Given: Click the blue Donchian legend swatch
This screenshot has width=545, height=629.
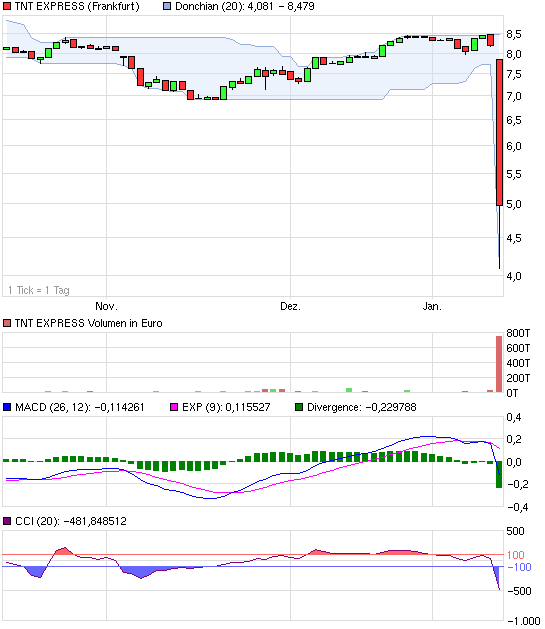Looking at the screenshot, I should point(167,6).
